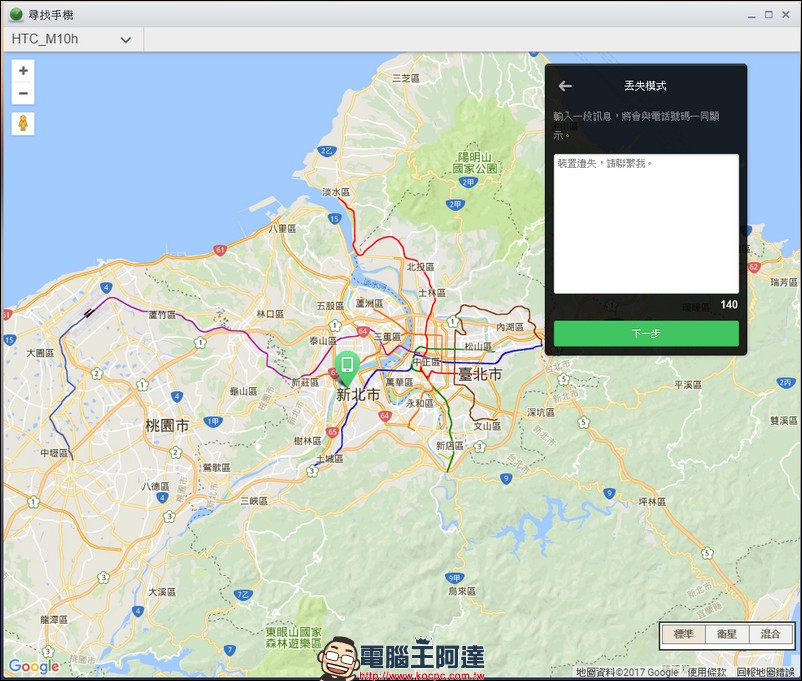Click the 八德區 map label
The height and width of the screenshot is (681, 802).
[155, 486]
